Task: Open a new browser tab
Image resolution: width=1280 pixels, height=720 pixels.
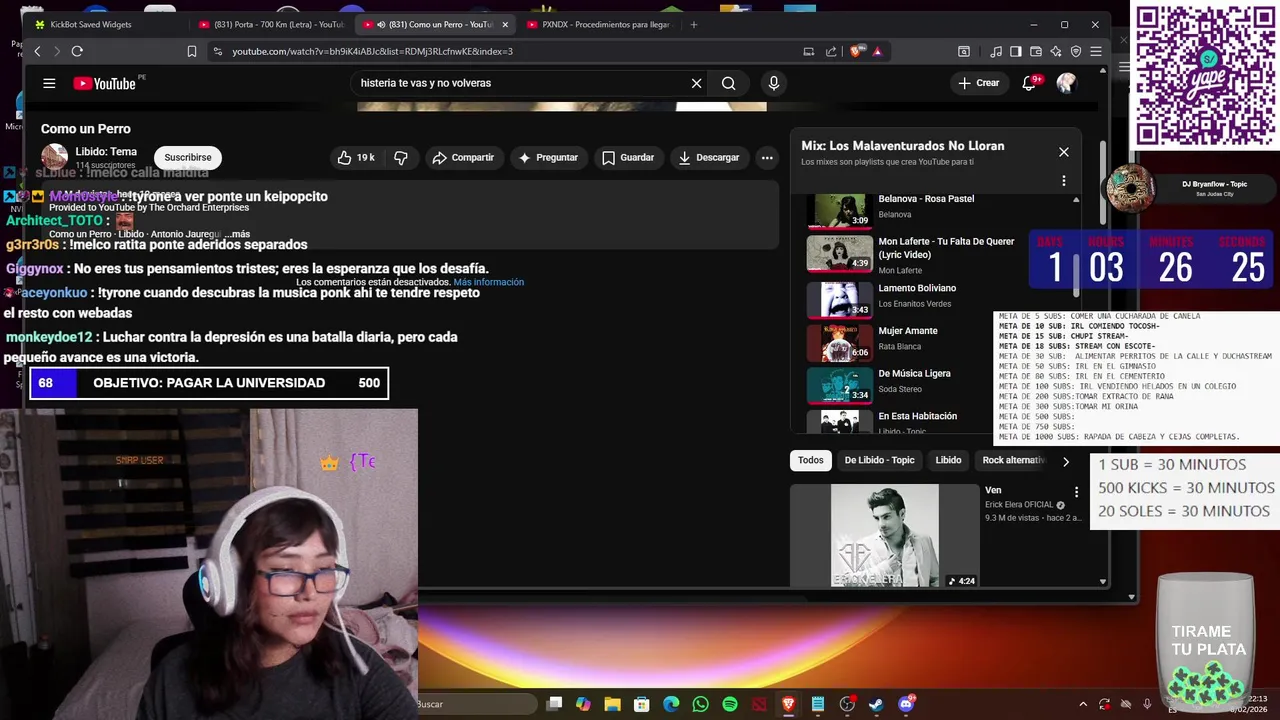Action: click(x=694, y=24)
